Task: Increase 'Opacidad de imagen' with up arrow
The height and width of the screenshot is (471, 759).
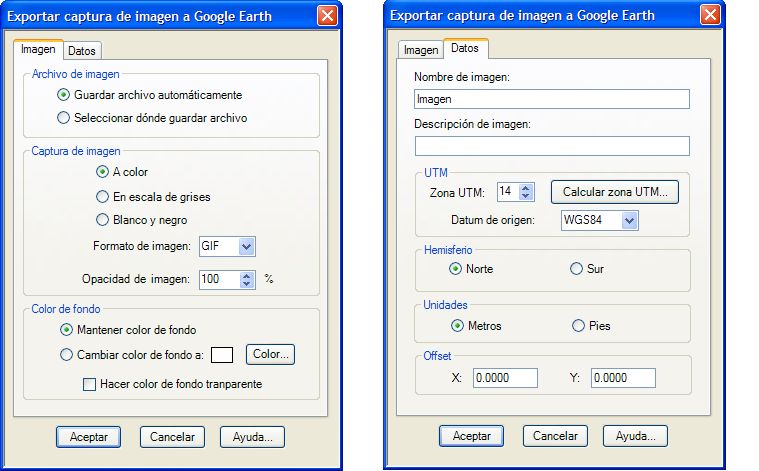Action: coord(247,275)
